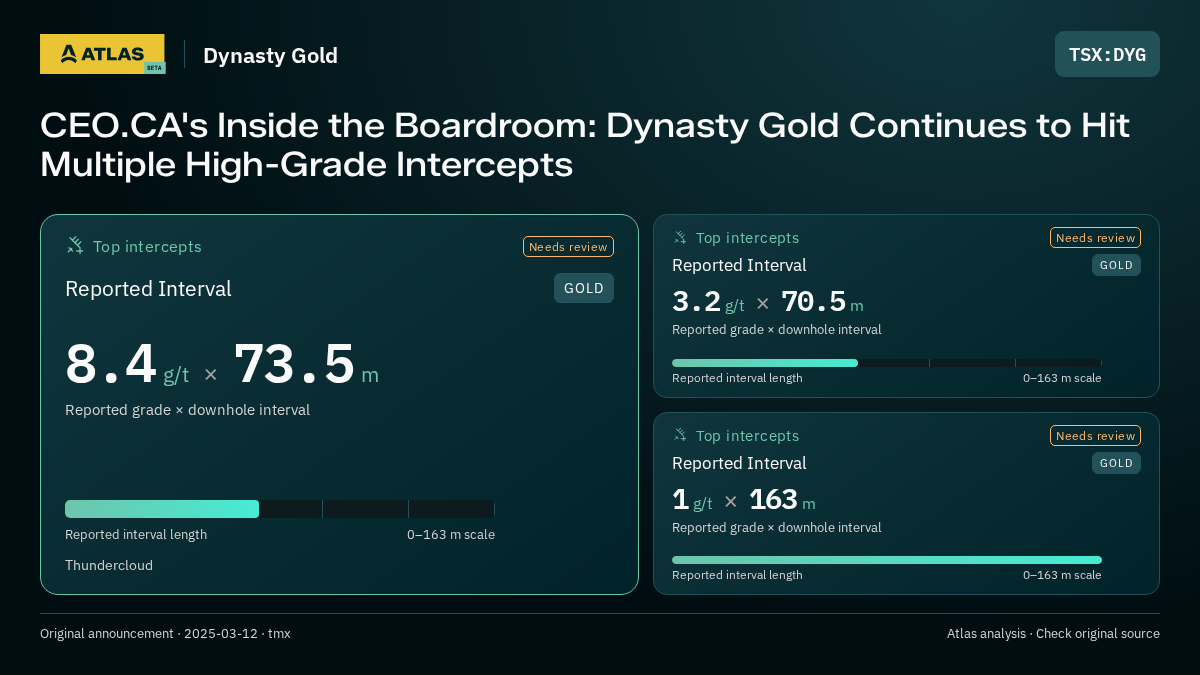Click Reported interval length label in the 73.5 m card
The width and height of the screenshot is (1200, 675).
[136, 534]
